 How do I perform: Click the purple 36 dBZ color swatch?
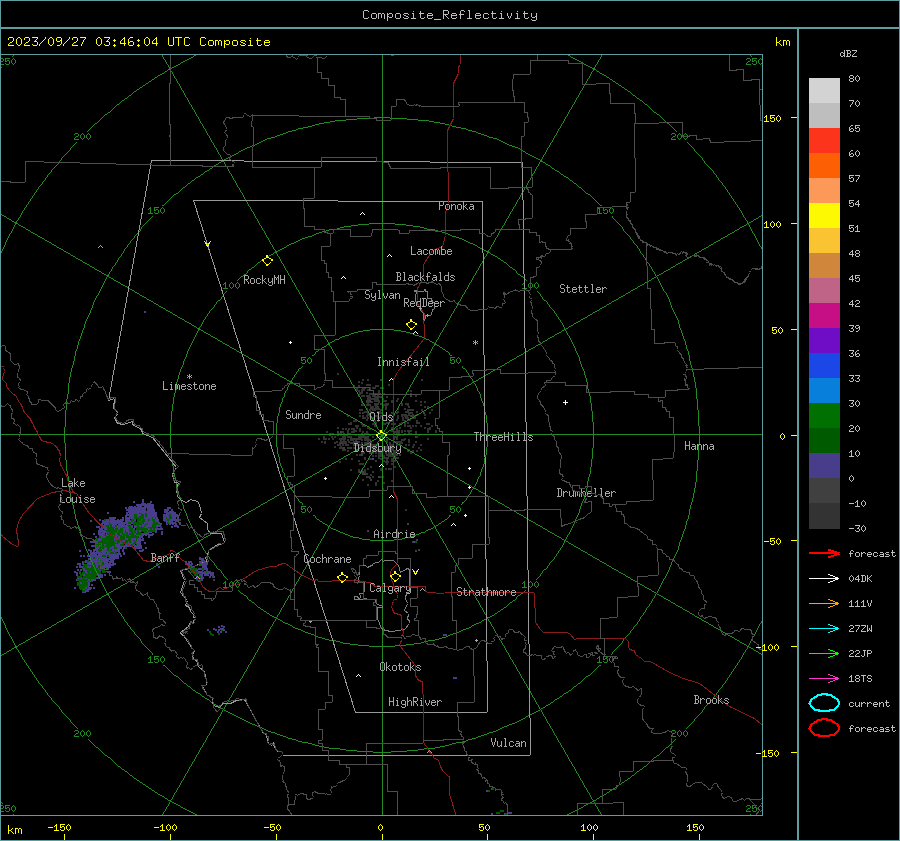pyautogui.click(x=824, y=340)
